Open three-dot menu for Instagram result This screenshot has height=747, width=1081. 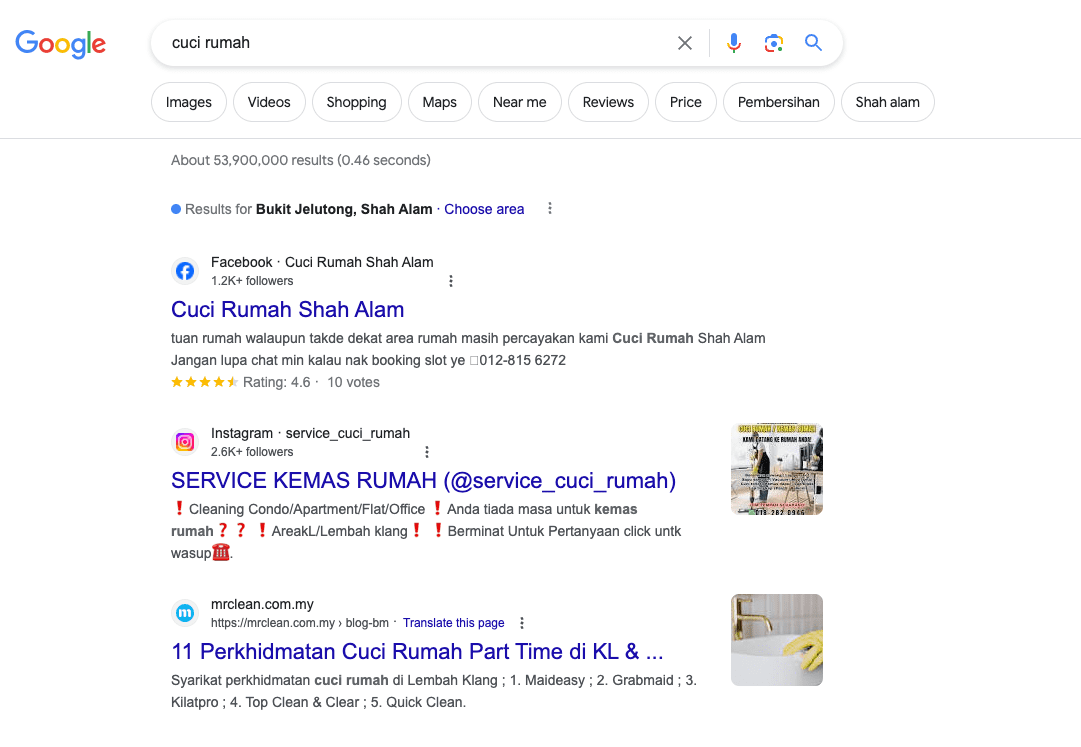[427, 452]
